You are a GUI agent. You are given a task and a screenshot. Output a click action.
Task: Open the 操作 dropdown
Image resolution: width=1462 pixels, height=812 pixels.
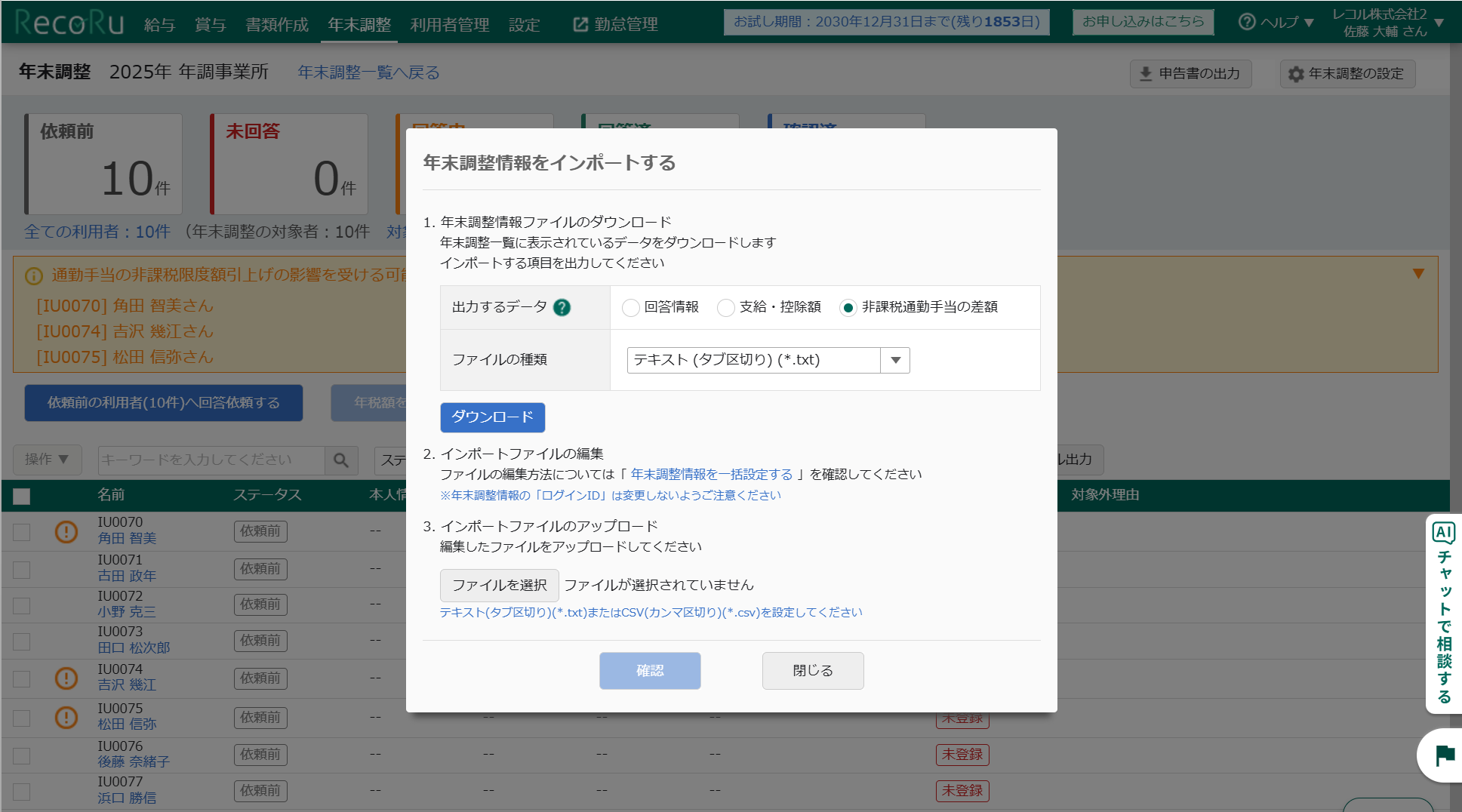pos(47,460)
